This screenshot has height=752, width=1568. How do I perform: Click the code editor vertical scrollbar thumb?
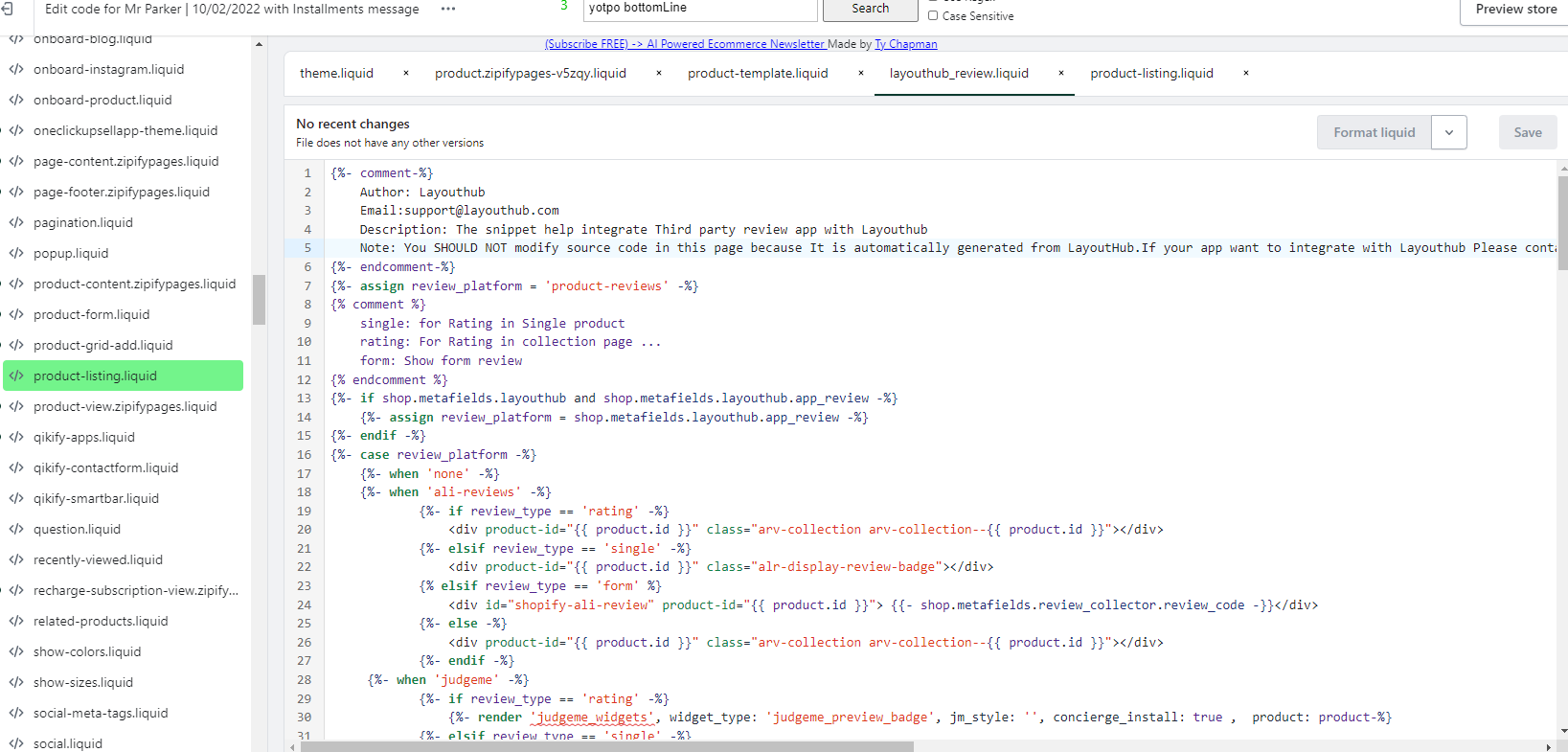tap(1563, 224)
